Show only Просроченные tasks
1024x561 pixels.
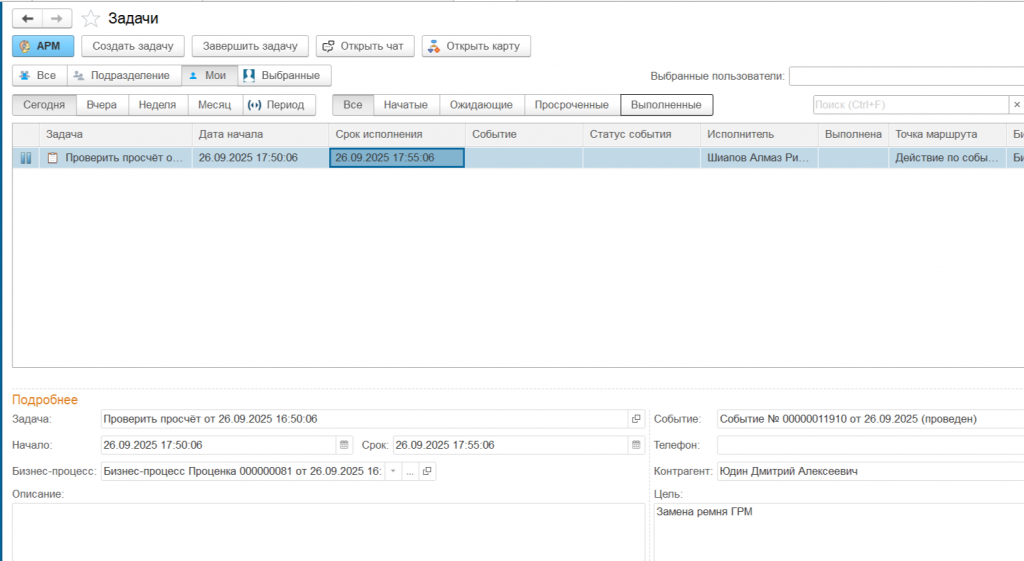click(571, 105)
